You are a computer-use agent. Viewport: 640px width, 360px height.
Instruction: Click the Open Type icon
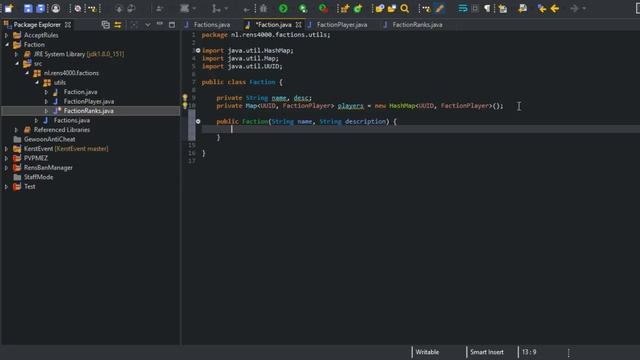379,9
